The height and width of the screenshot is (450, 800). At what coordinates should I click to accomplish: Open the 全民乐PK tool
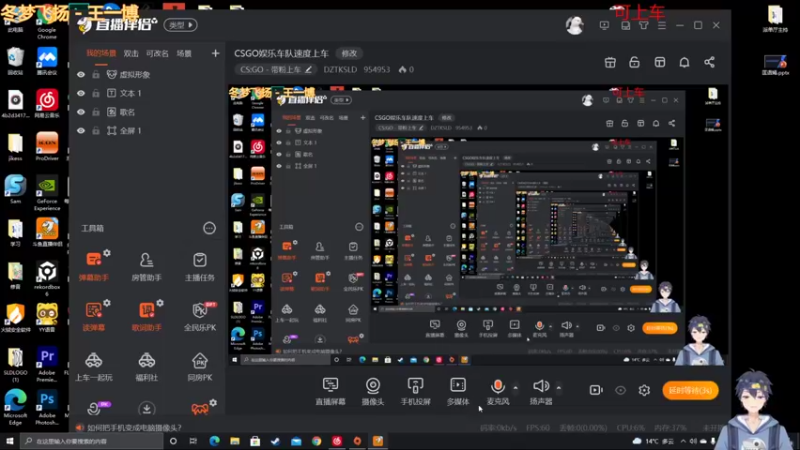200,316
